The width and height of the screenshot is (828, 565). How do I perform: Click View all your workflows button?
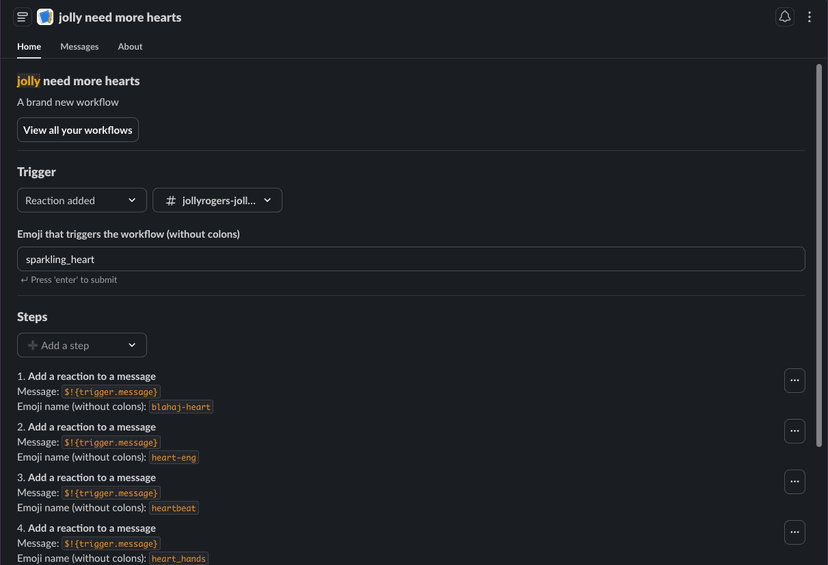78,130
